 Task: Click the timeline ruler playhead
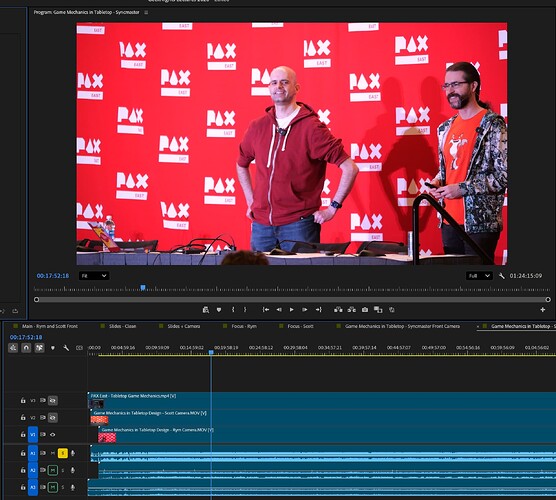pyautogui.click(x=211, y=352)
